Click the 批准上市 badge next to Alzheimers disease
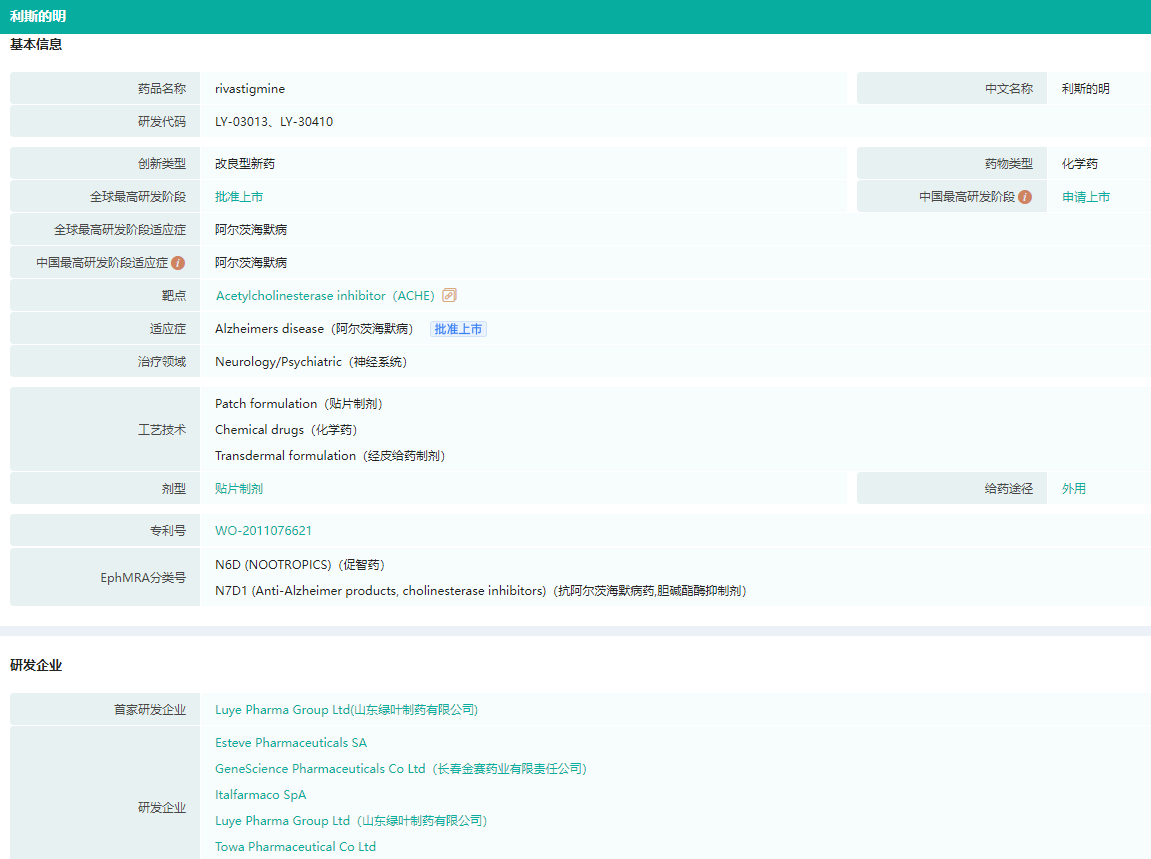The height and width of the screenshot is (859, 1151). [x=458, y=329]
